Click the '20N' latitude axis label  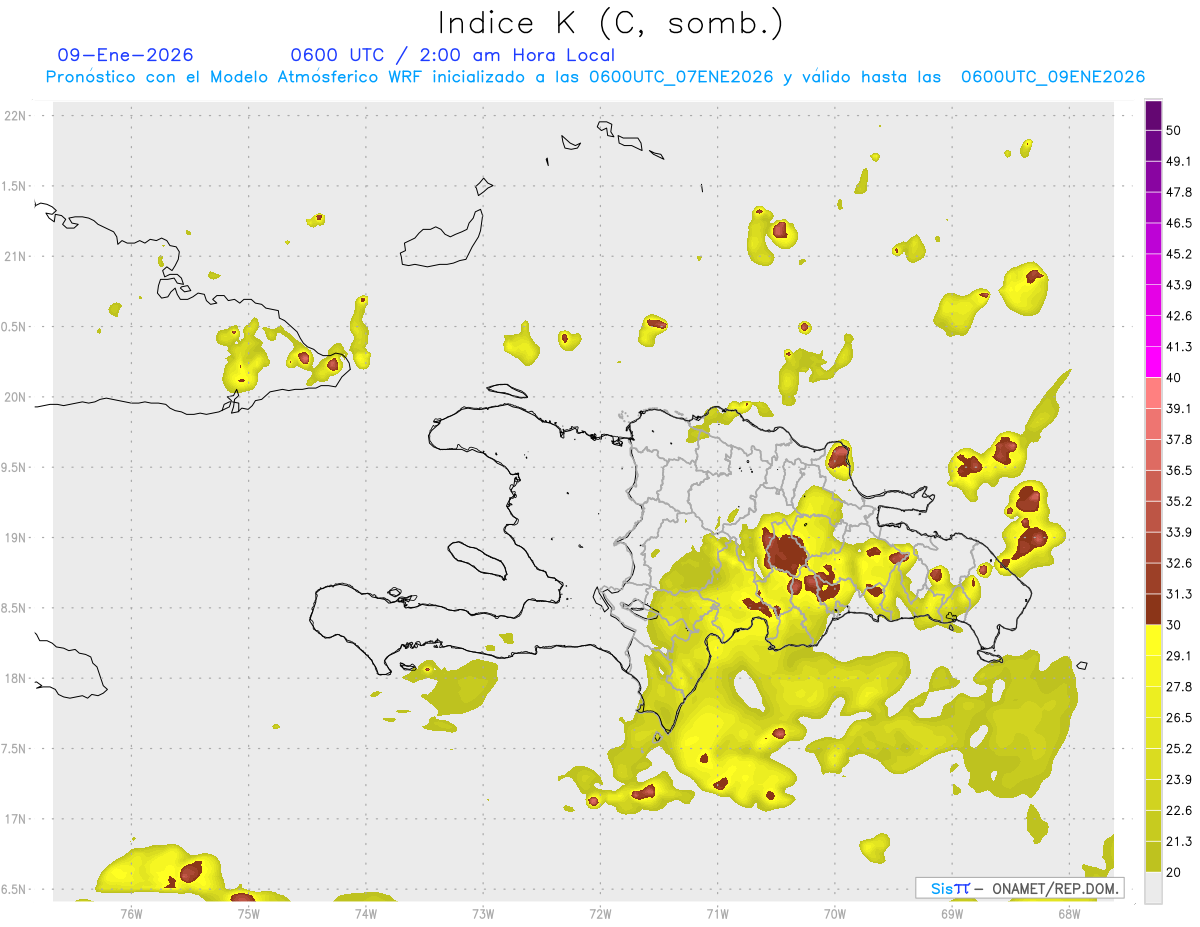pos(16,397)
